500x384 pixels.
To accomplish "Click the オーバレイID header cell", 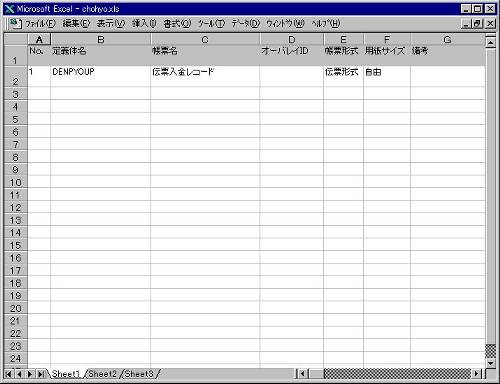I will [x=292, y=56].
